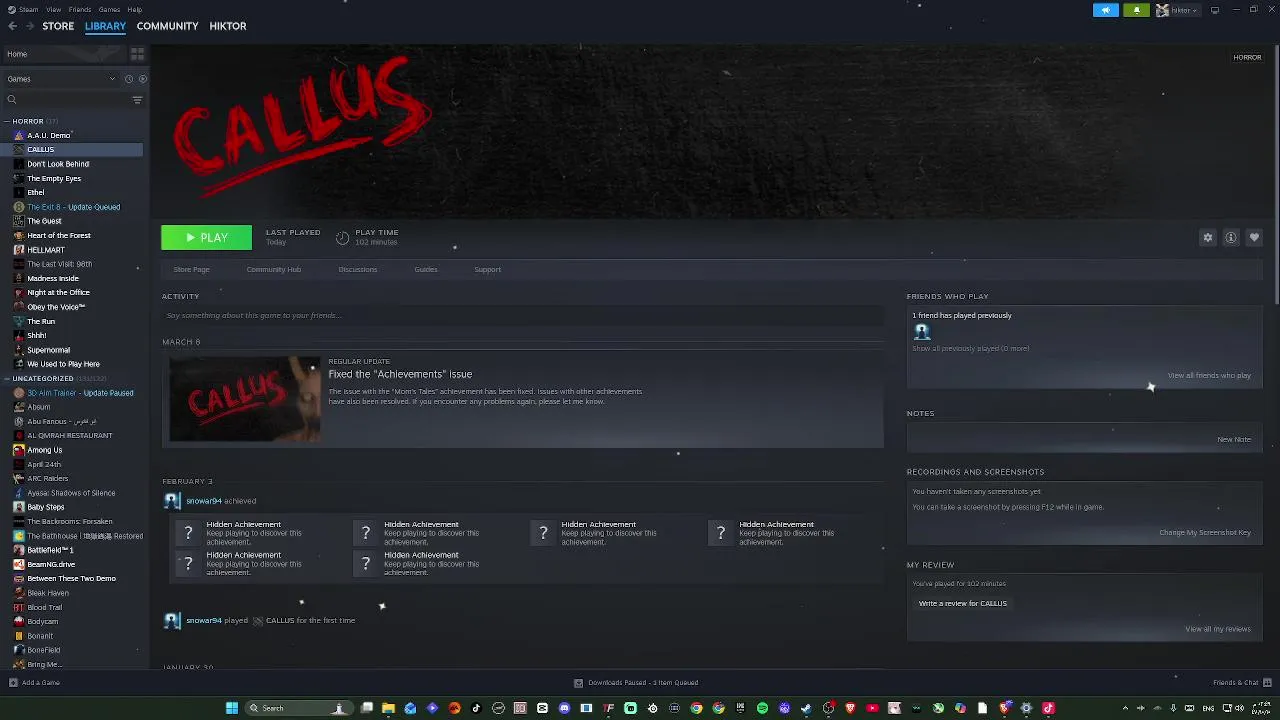1280x720 pixels.
Task: Open the Guides link
Action: tap(426, 270)
